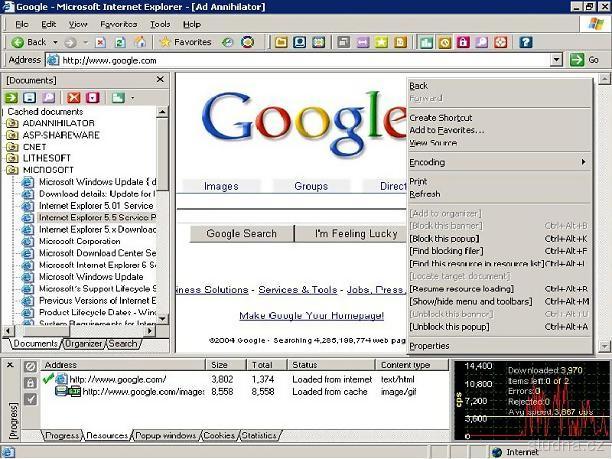Open the Google Images tab link
This screenshot has height=459, width=612.
point(221,186)
